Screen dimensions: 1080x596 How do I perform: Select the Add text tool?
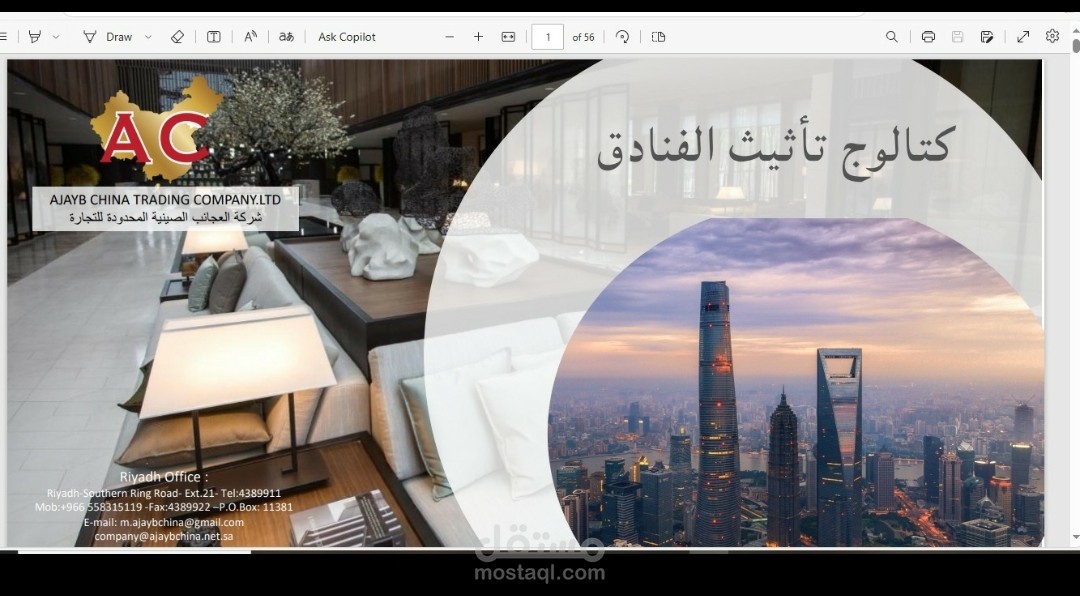point(214,37)
